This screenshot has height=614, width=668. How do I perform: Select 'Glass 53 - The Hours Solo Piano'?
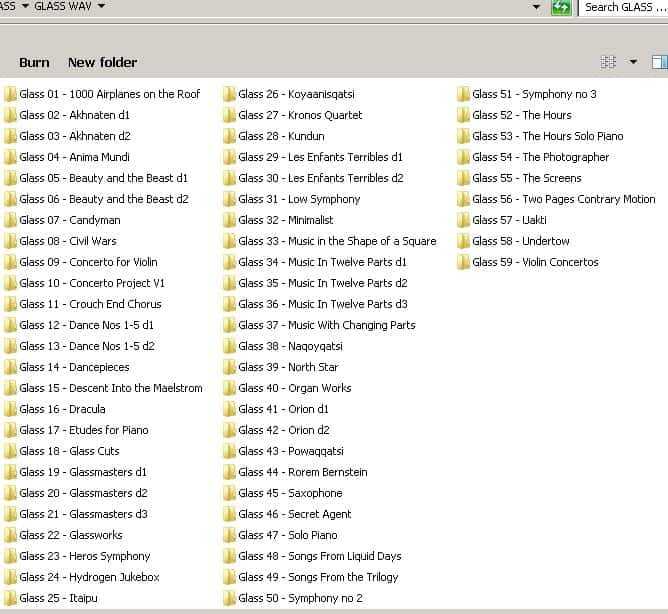[x=548, y=136]
